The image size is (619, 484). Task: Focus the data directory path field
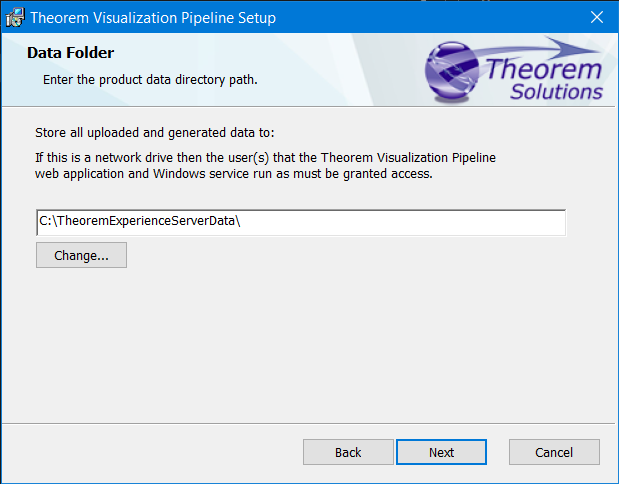click(x=400, y=222)
